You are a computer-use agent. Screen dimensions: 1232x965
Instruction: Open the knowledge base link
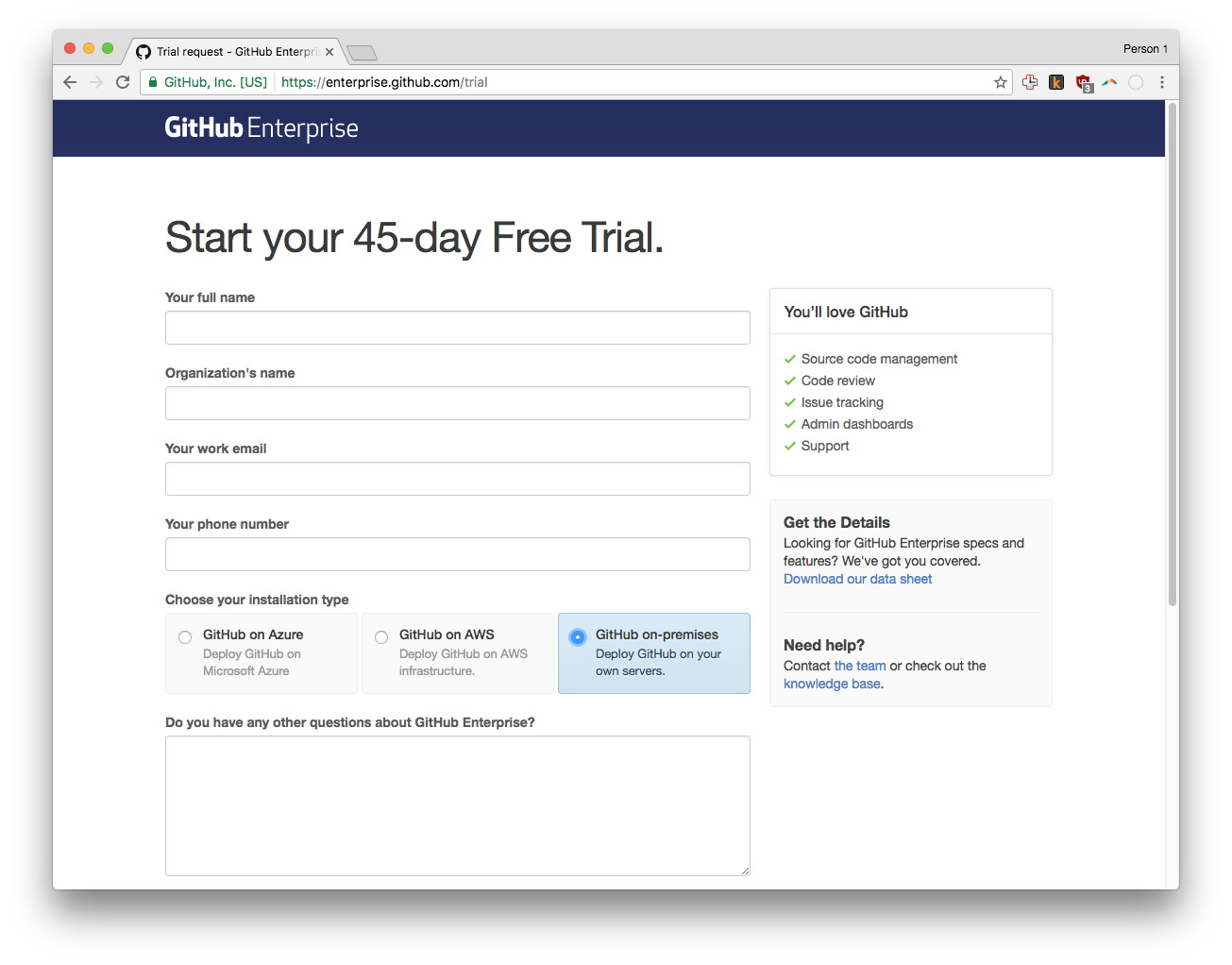[832, 684]
